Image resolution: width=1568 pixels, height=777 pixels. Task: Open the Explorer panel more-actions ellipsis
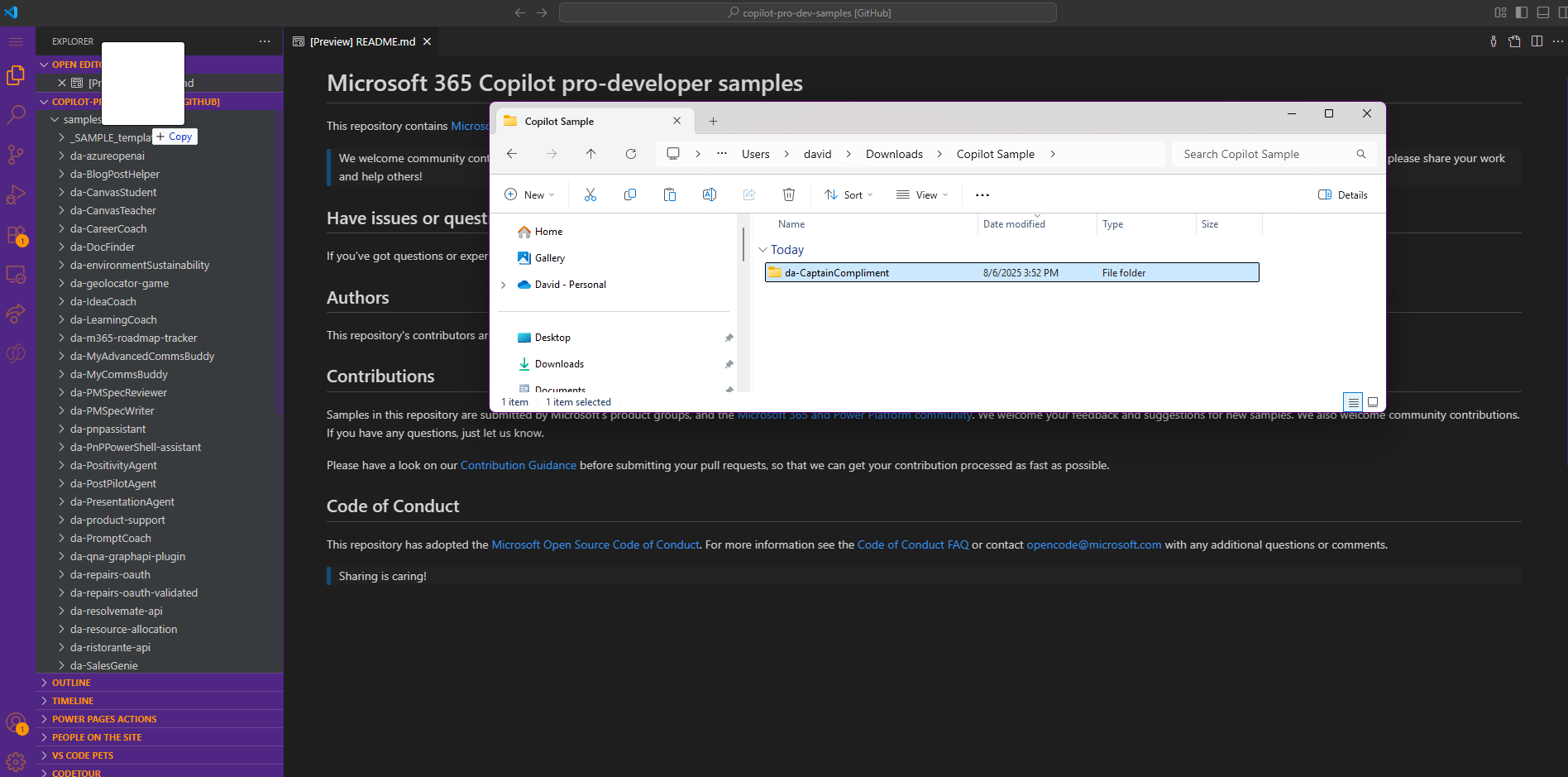pyautogui.click(x=265, y=41)
